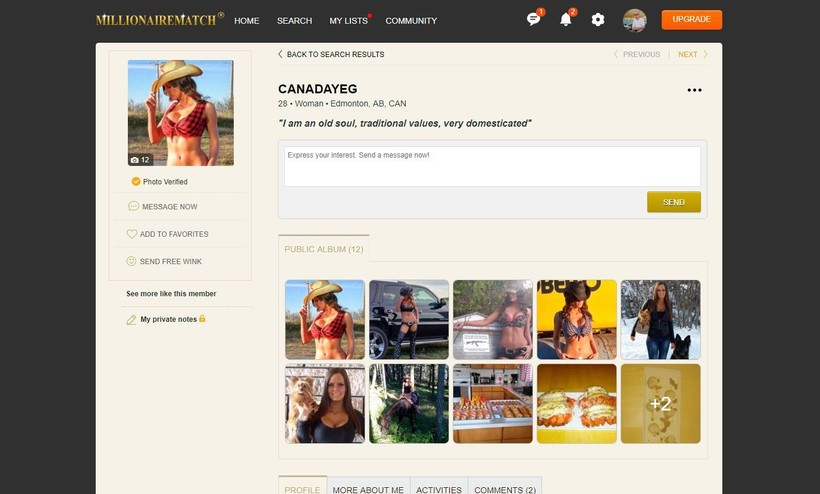Viewport: 820px width, 494px height.
Task: Click See more like this member
Action: coord(171,294)
